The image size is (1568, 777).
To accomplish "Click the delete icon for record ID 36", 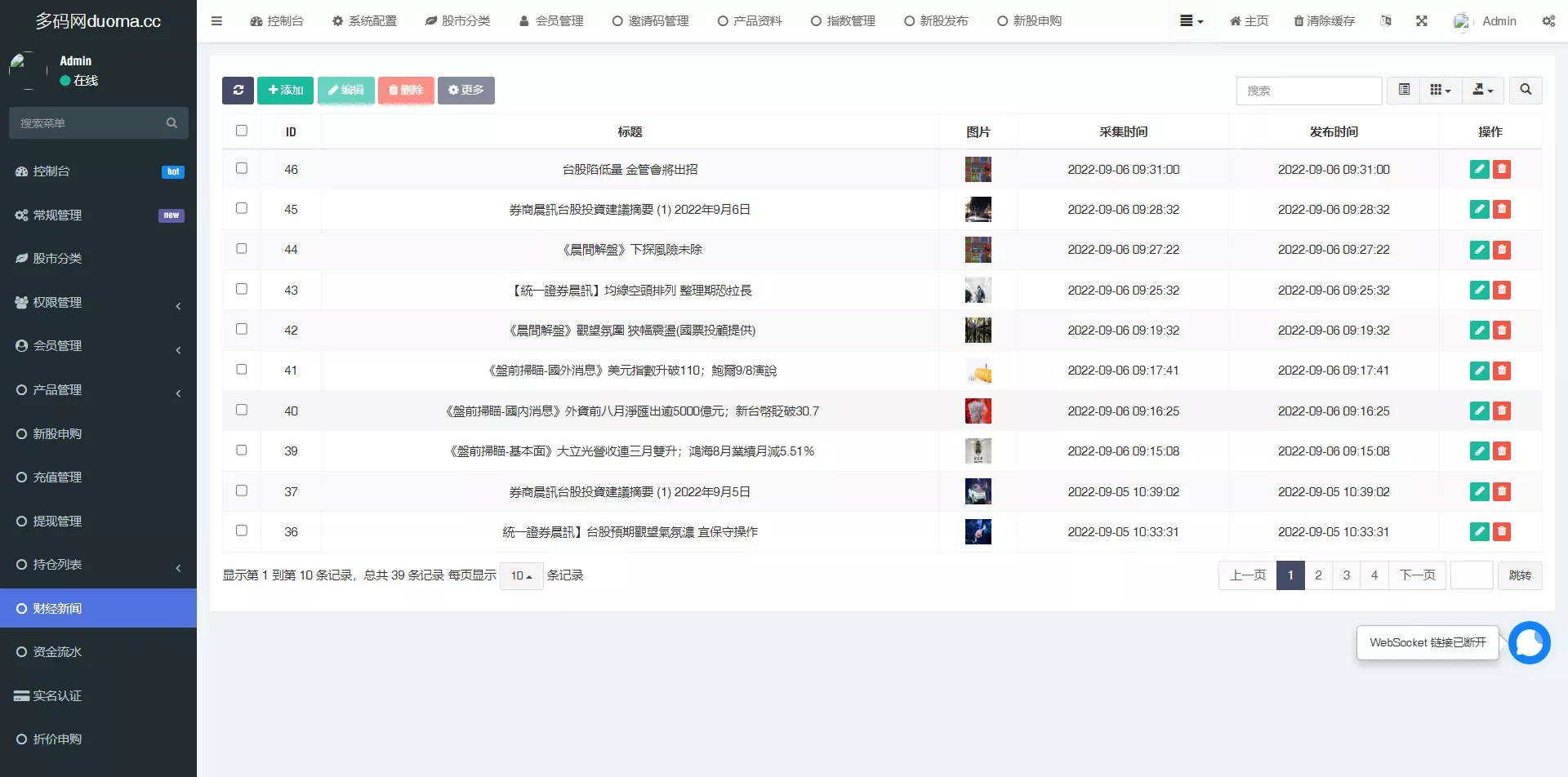I will coord(1502,531).
